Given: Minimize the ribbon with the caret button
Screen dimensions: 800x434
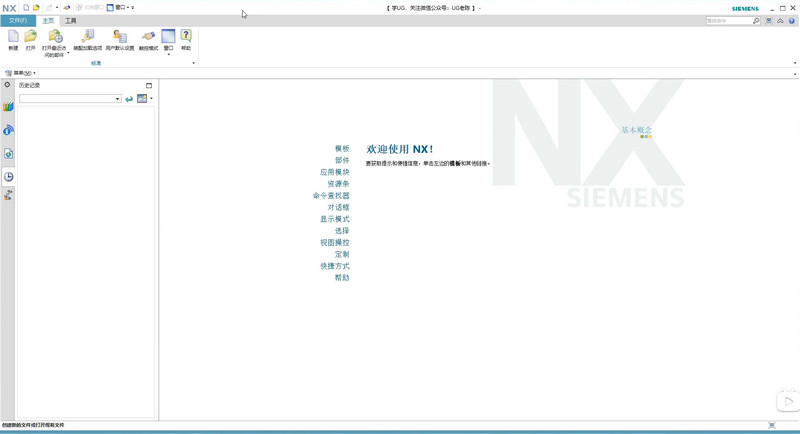Looking at the screenshot, I should [x=780, y=21].
